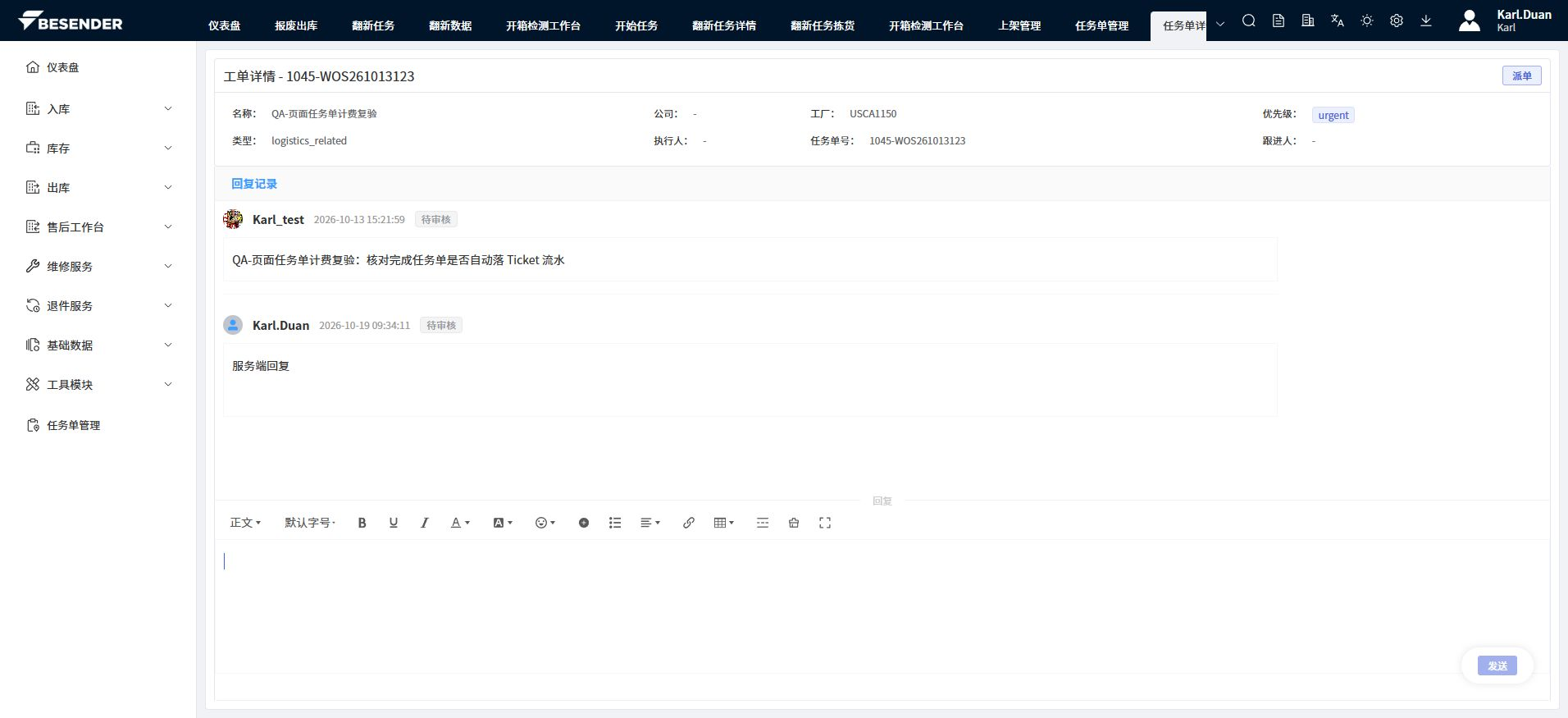Open the document icon in the top bar
The width and height of the screenshot is (1568, 718).
pyautogui.click(x=1279, y=21)
